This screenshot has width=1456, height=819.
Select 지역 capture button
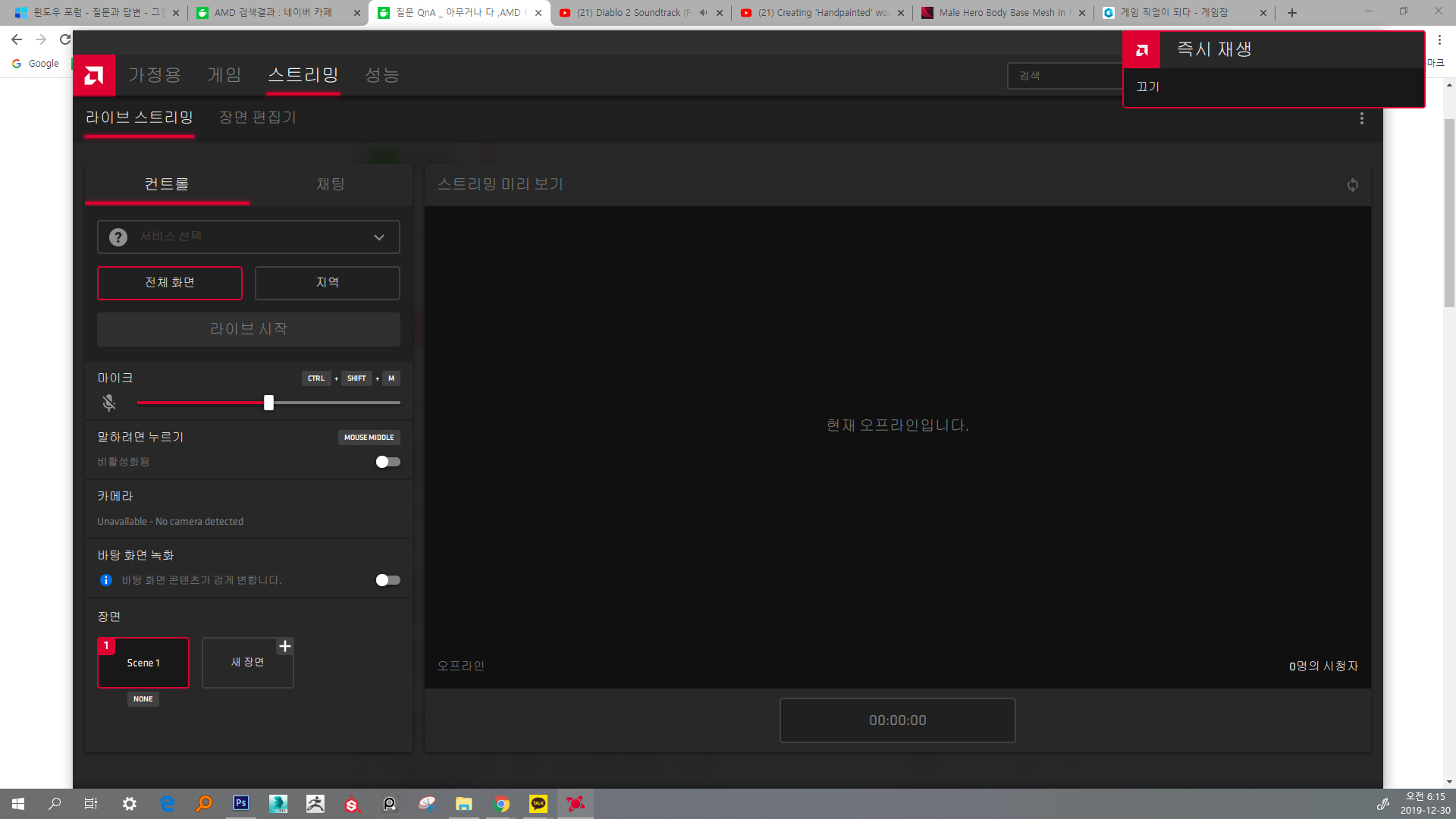[328, 283]
